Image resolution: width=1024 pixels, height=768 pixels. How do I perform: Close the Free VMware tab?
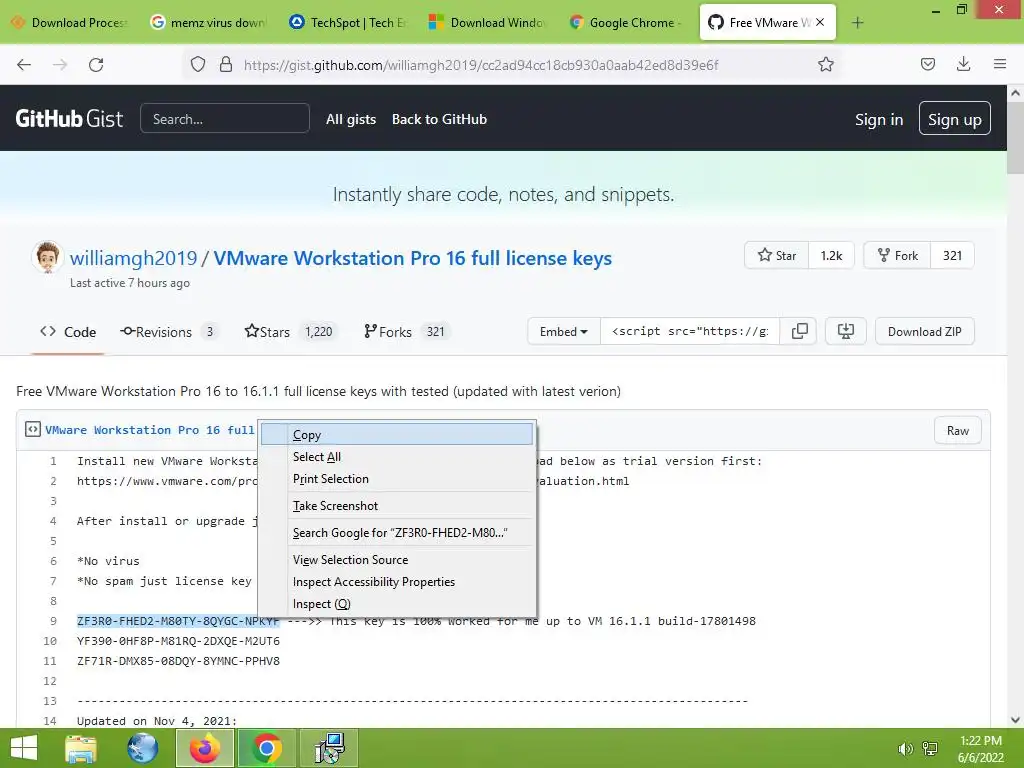820,22
